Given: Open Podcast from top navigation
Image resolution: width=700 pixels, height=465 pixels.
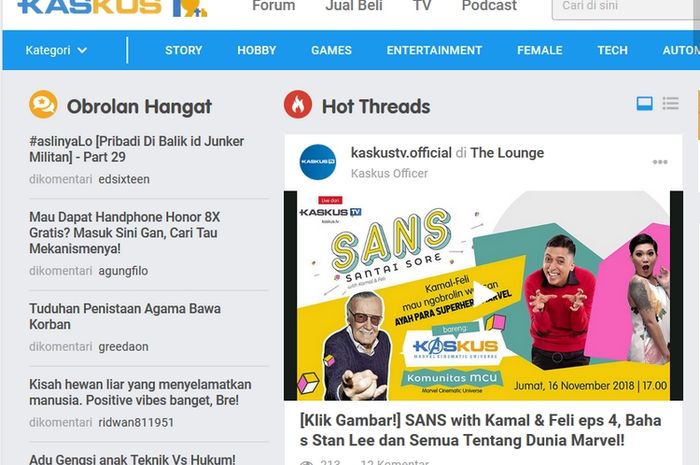Looking at the screenshot, I should point(489,6).
